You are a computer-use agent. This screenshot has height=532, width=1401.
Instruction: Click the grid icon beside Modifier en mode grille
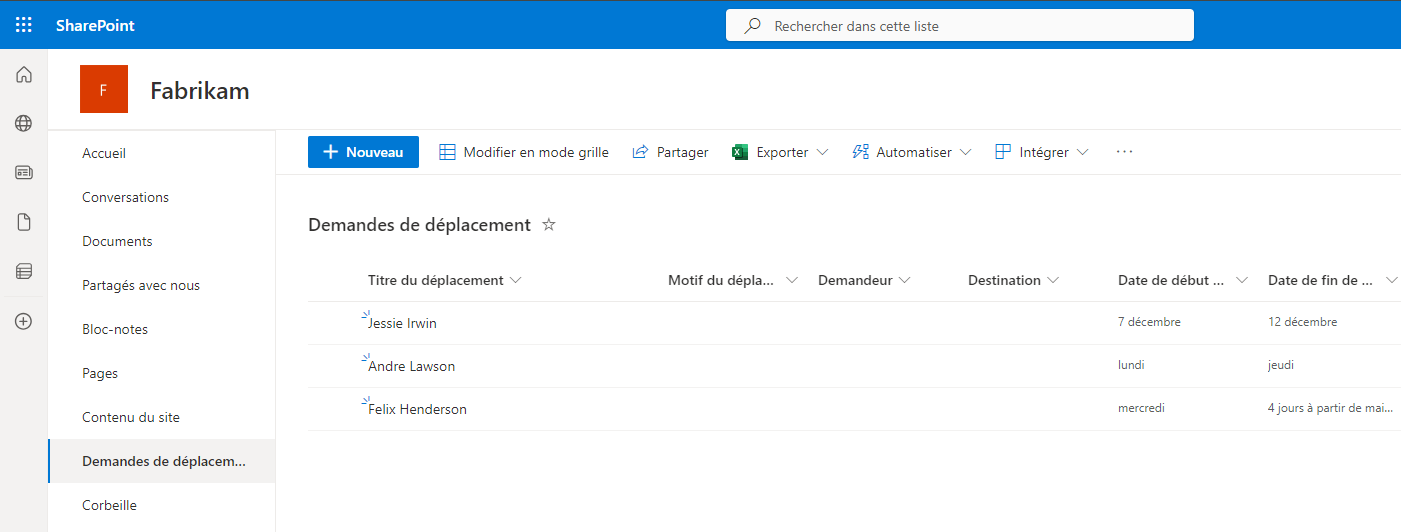point(448,152)
